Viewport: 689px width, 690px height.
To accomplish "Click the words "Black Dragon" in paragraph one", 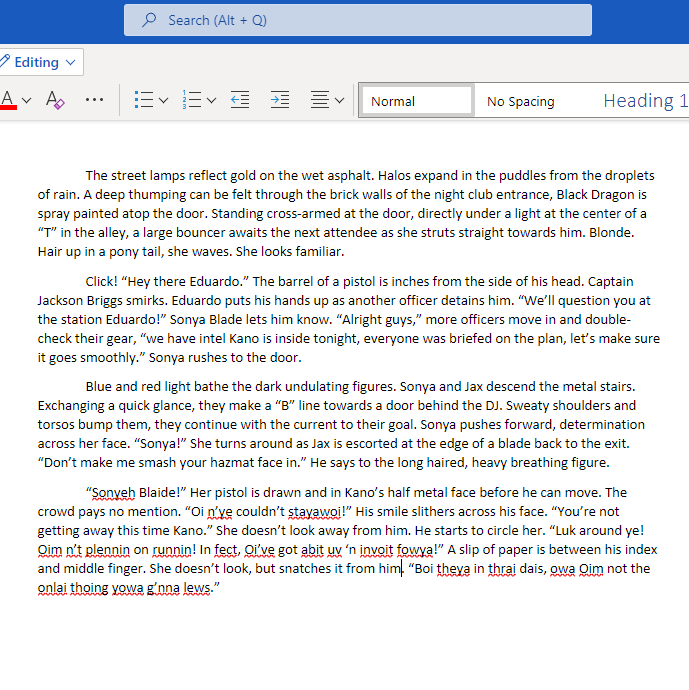I will [x=595, y=195].
